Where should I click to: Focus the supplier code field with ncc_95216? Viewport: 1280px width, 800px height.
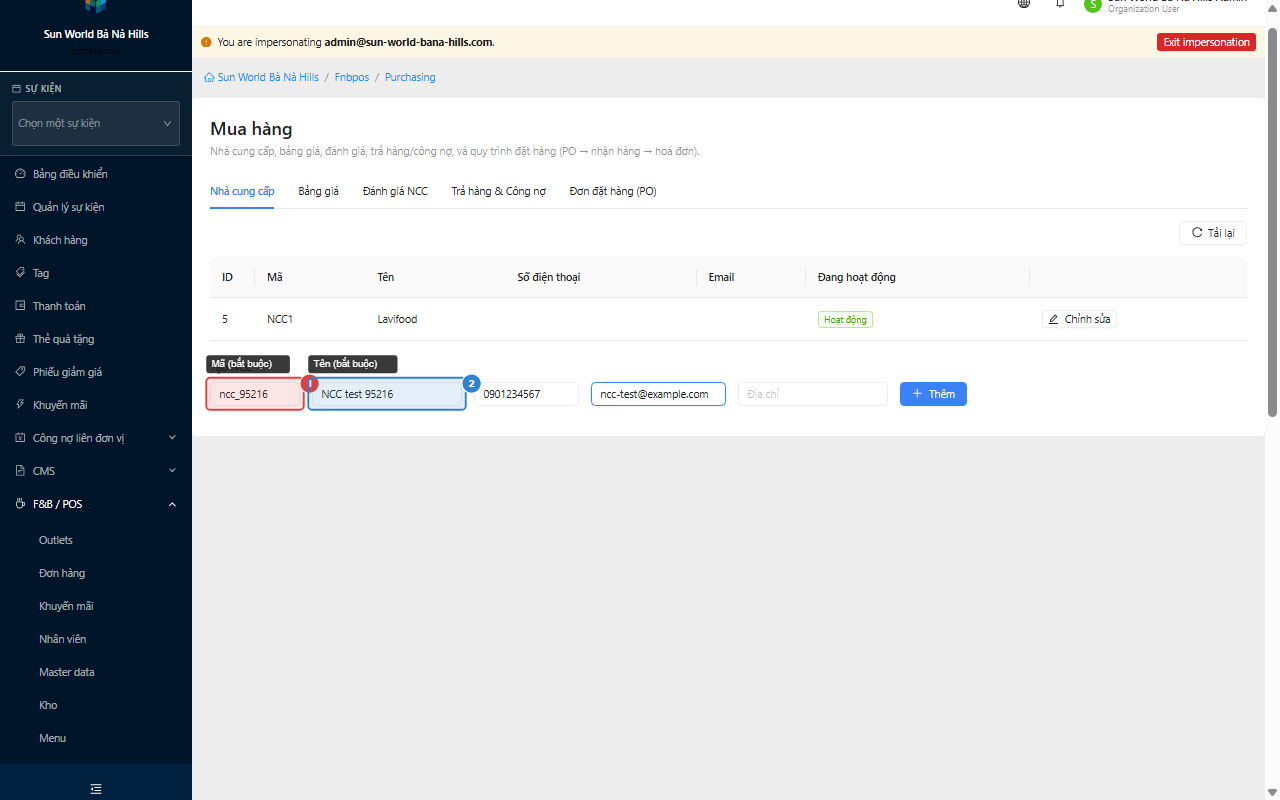pos(255,394)
